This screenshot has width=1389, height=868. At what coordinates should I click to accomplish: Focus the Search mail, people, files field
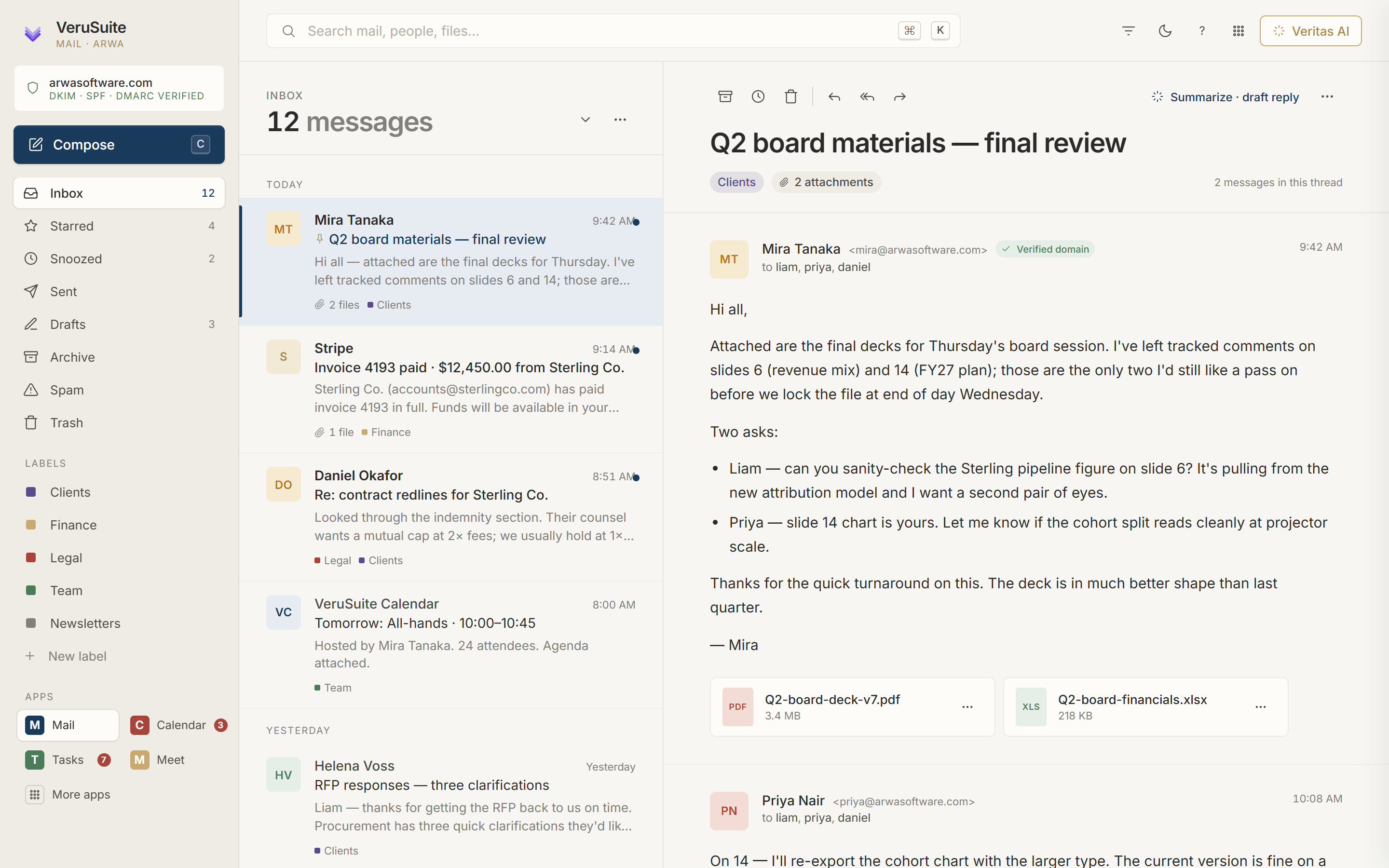point(613,31)
